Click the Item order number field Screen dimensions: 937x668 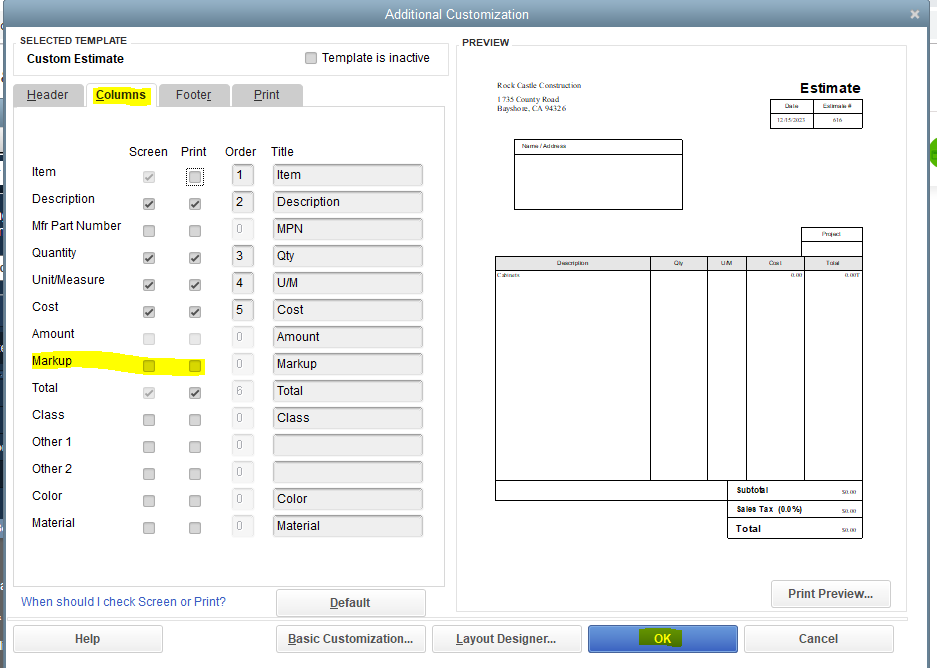click(x=243, y=175)
